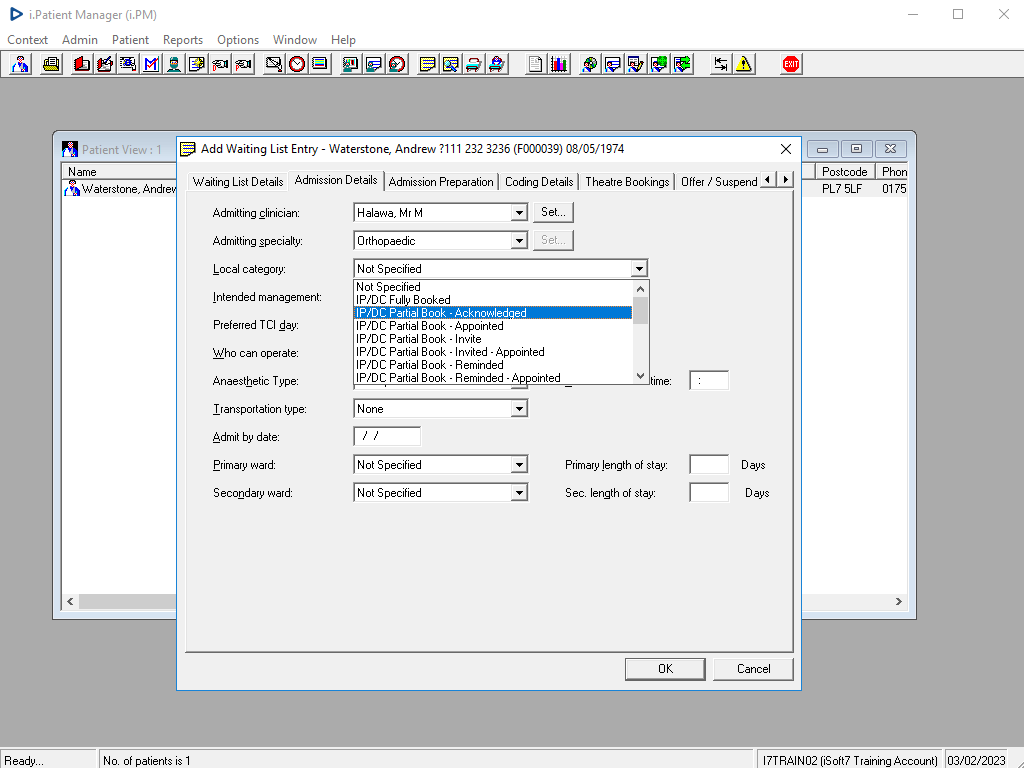Pick 'IP/DC Partial Book - Reminded' option
The image size is (1024, 768).
[493, 365]
